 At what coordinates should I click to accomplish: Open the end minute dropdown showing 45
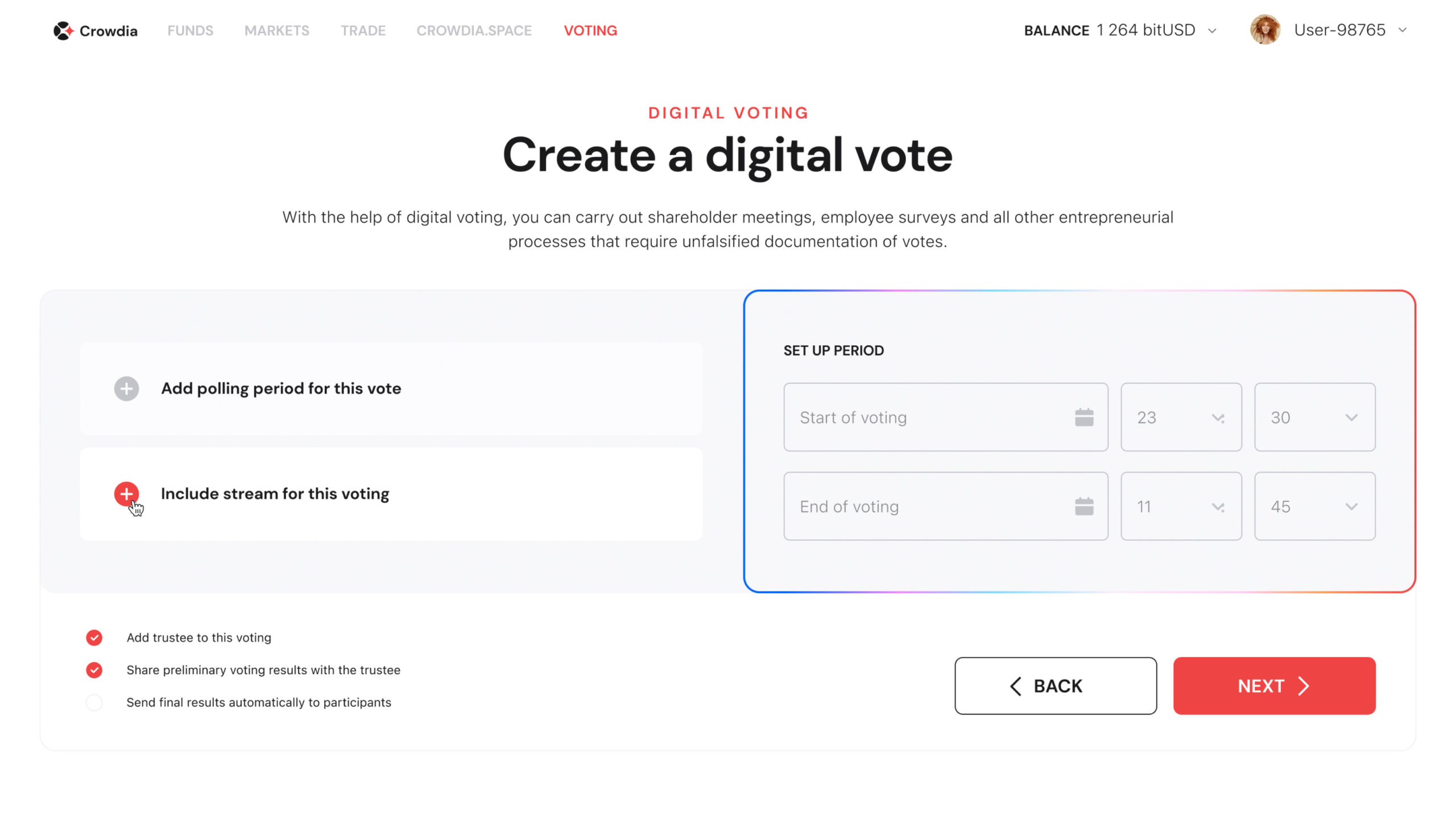(1314, 506)
